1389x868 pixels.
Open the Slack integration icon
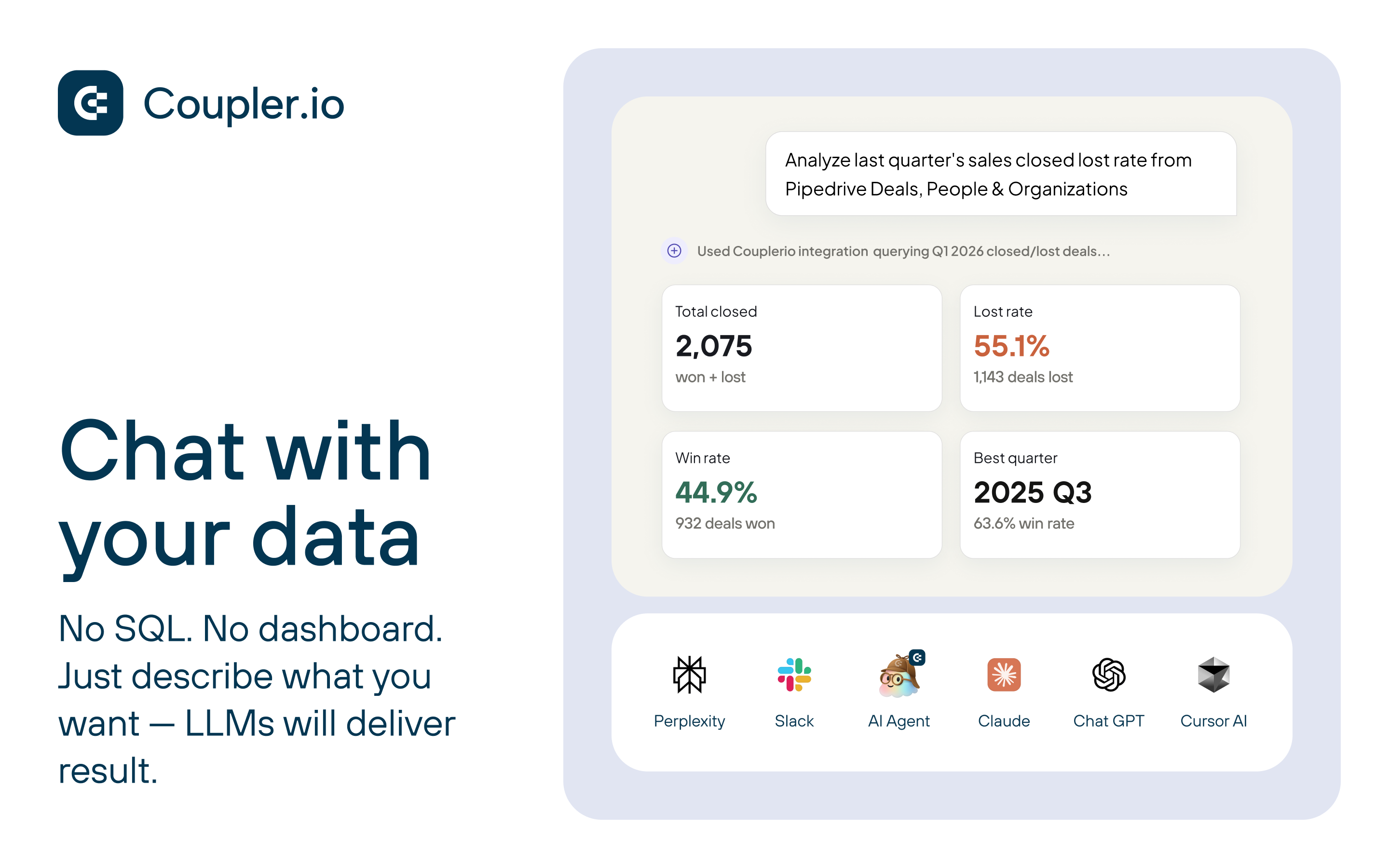(x=794, y=675)
